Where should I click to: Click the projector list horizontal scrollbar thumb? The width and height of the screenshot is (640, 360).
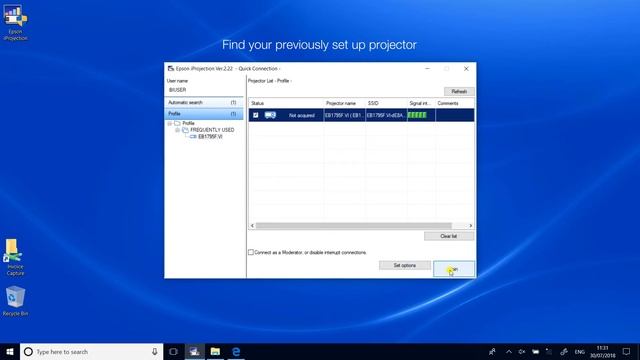(353, 226)
